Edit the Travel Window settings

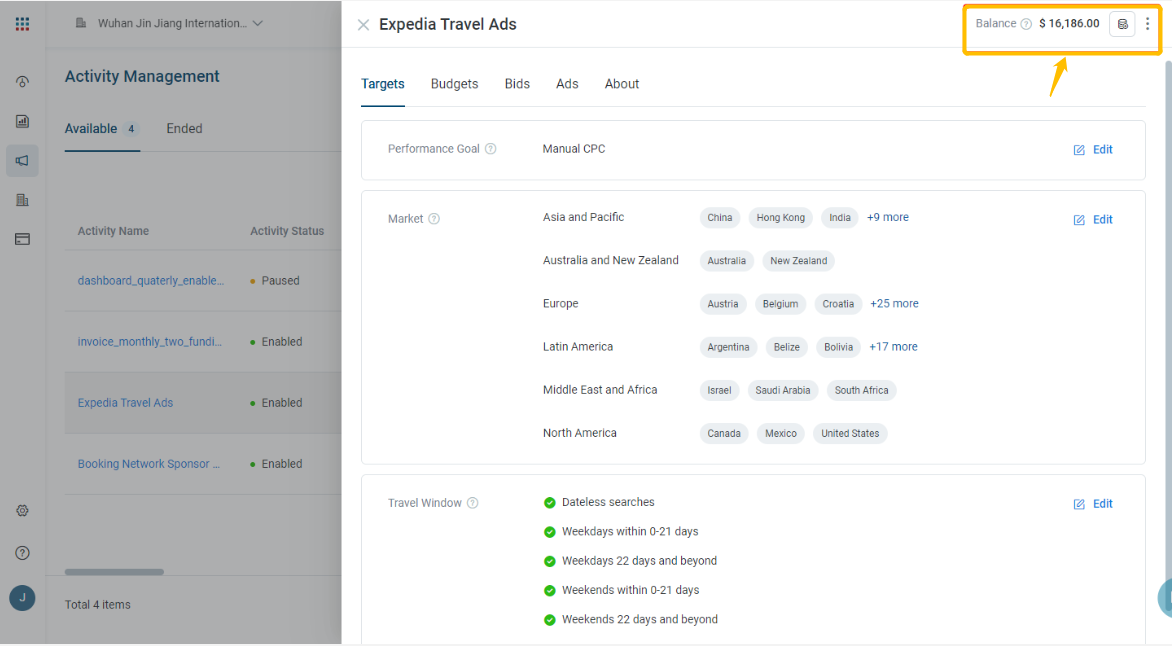pyautogui.click(x=1094, y=504)
